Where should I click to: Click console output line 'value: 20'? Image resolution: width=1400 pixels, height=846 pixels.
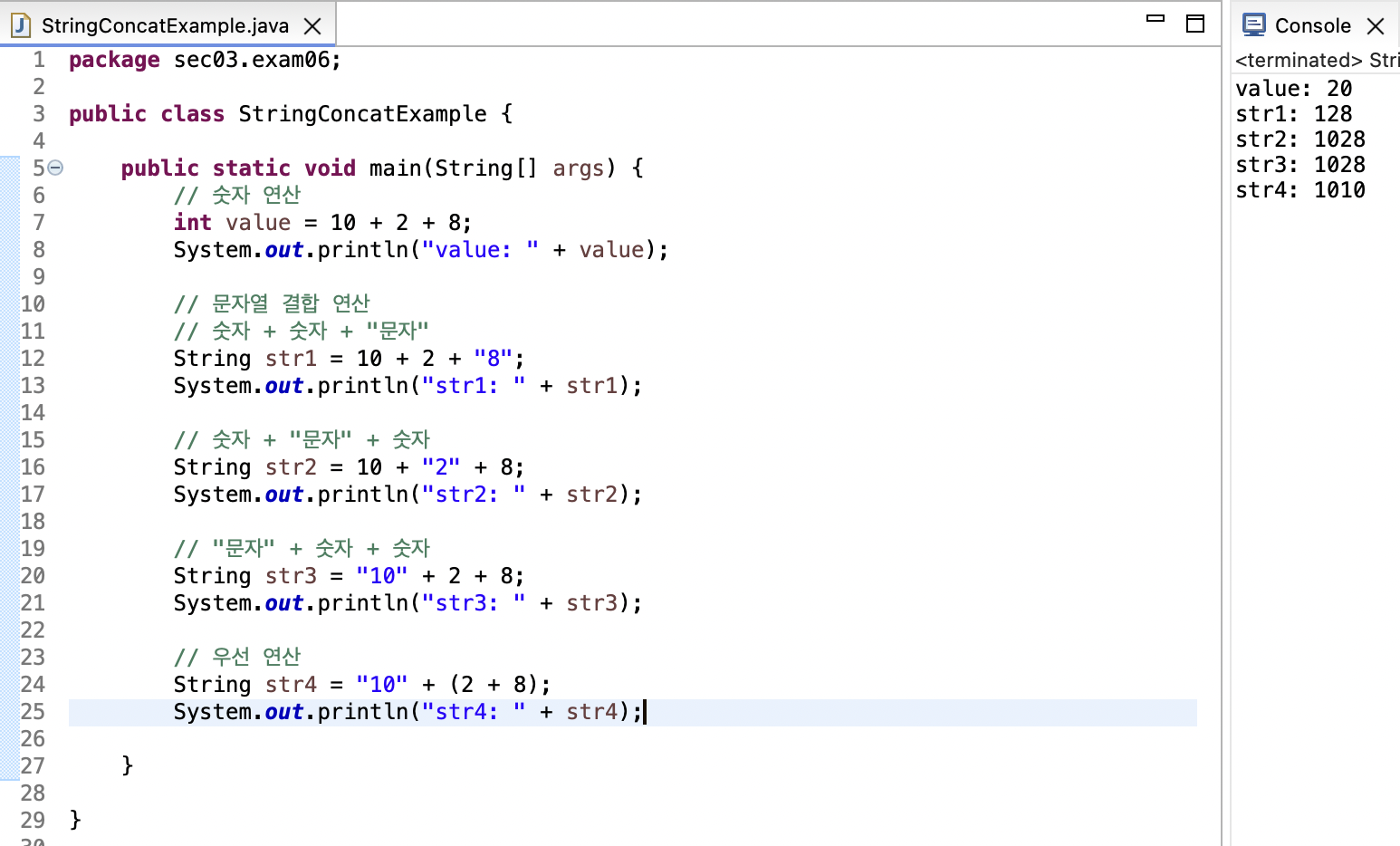click(x=1293, y=89)
